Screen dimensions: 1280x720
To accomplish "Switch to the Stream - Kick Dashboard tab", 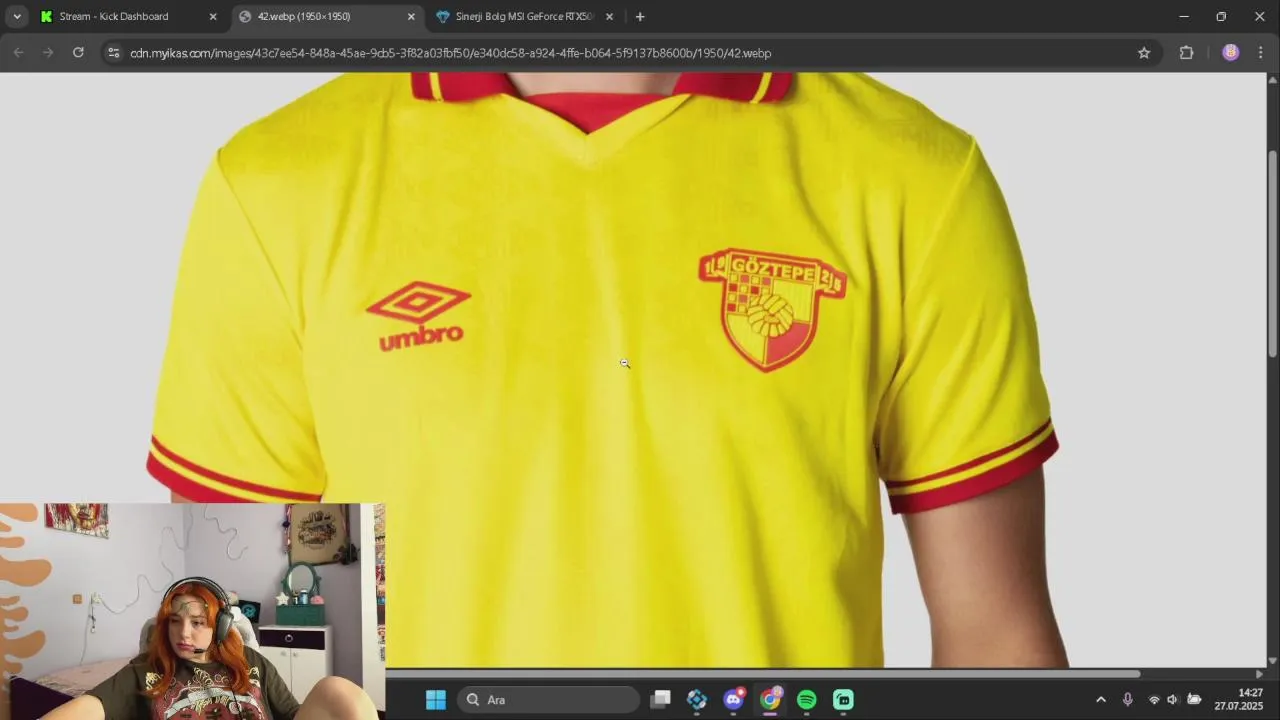I will click(114, 17).
